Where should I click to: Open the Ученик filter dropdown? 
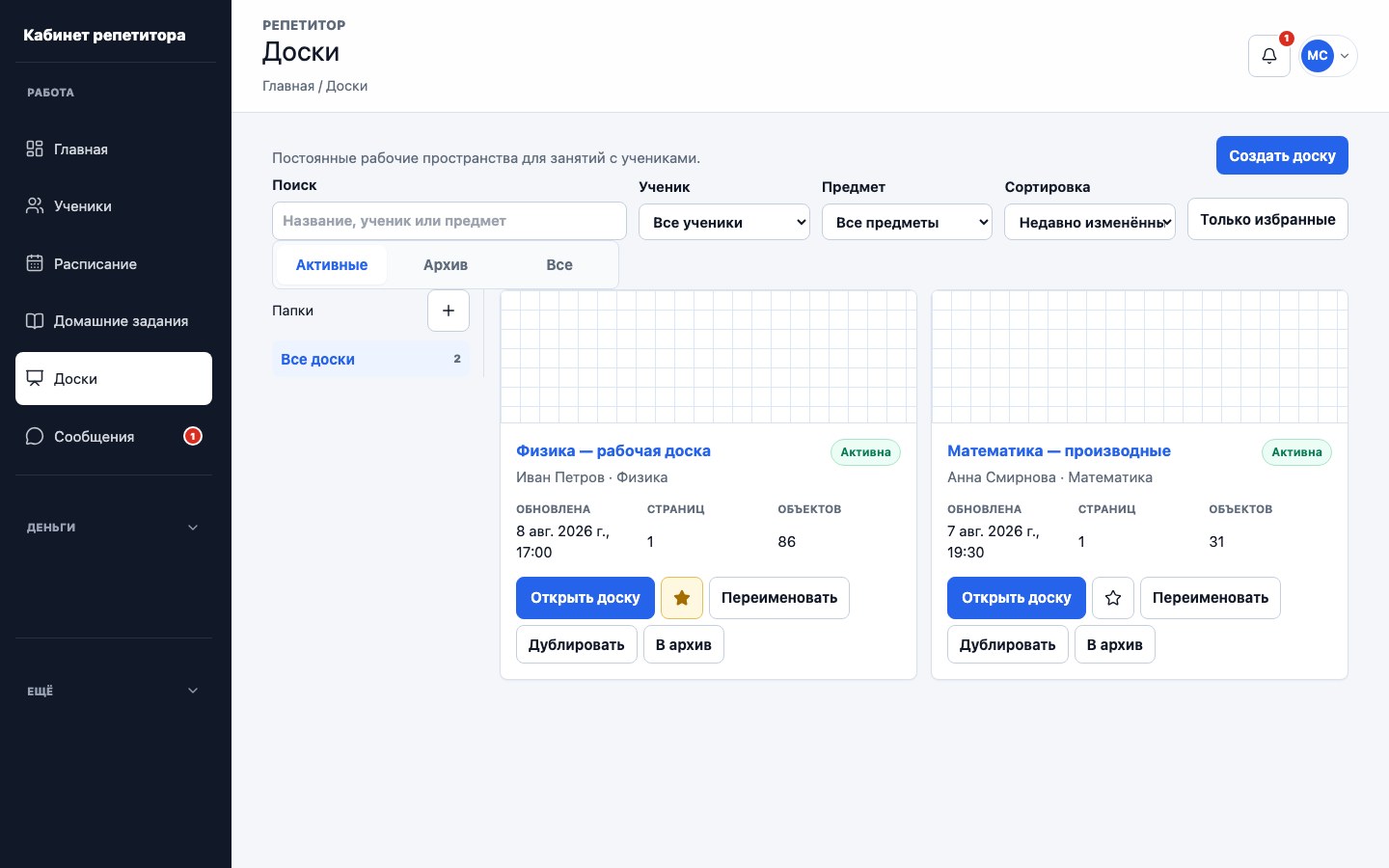724,222
